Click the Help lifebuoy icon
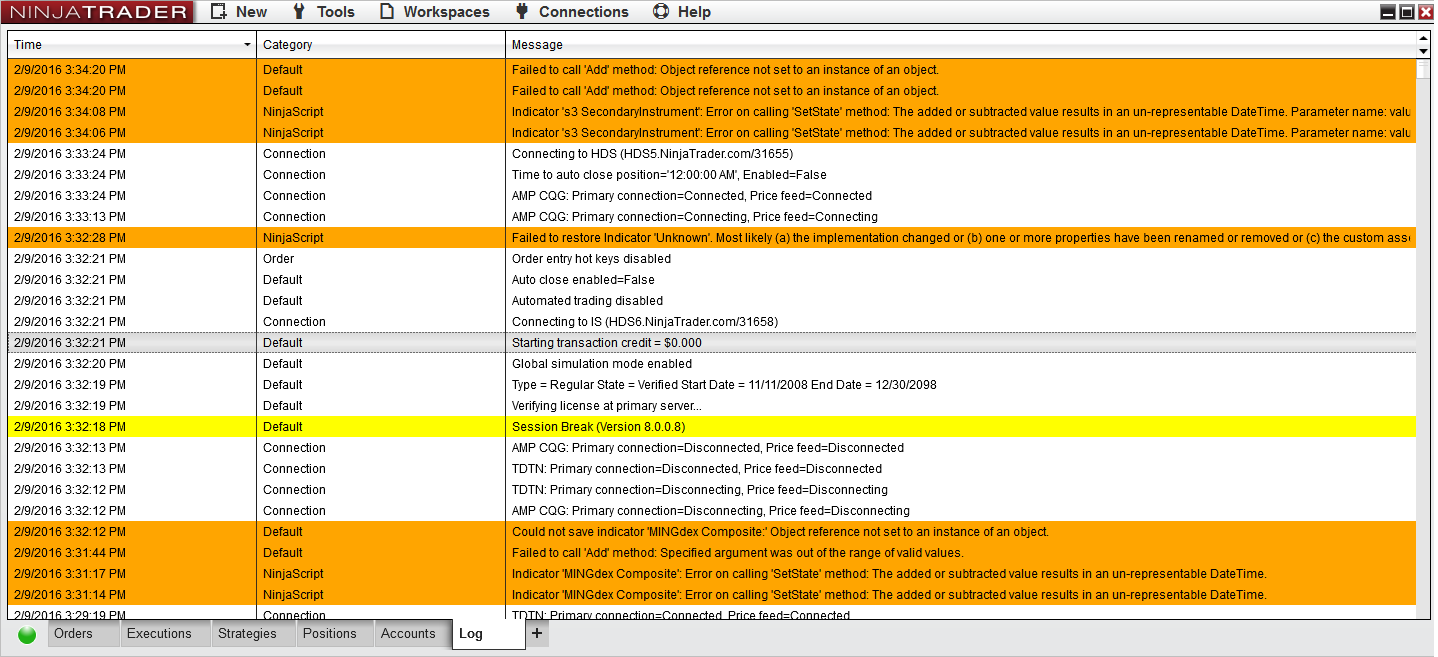1438x657 pixels. pyautogui.click(x=660, y=12)
